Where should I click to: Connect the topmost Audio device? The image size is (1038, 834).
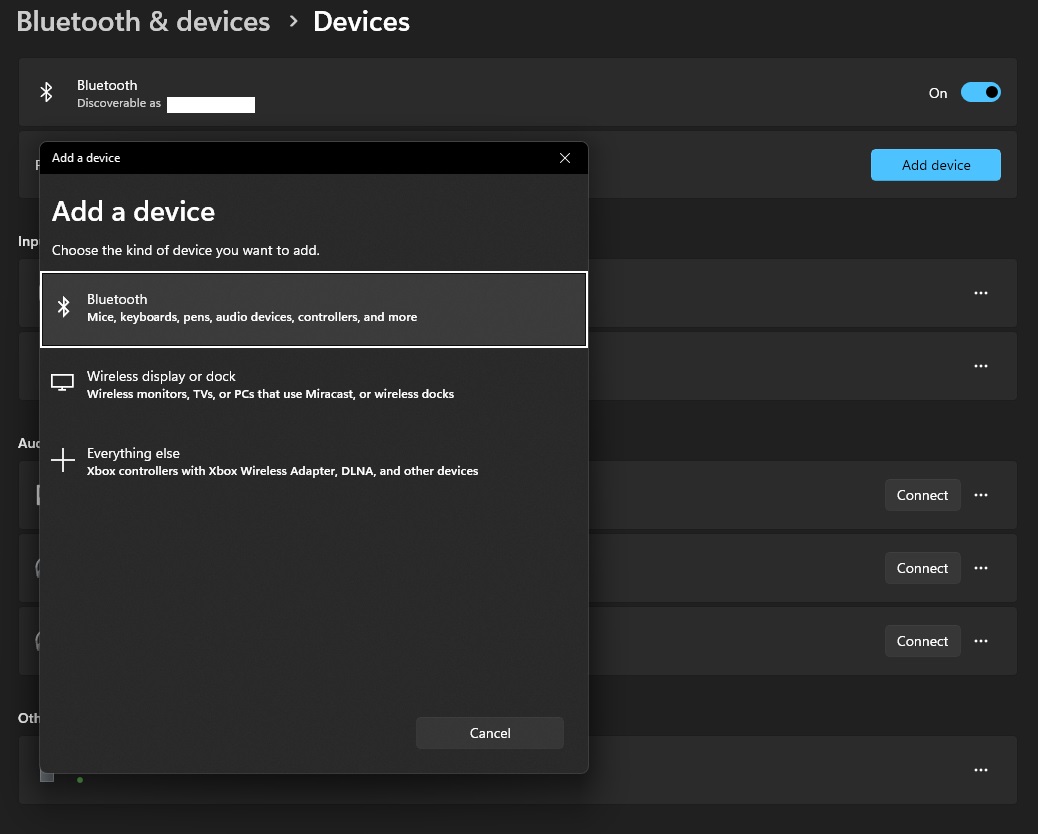tap(922, 495)
